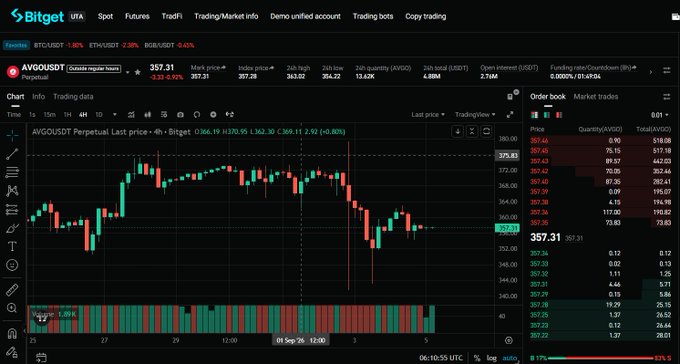
Task: Switch to the Trading data tab
Action: (73, 96)
